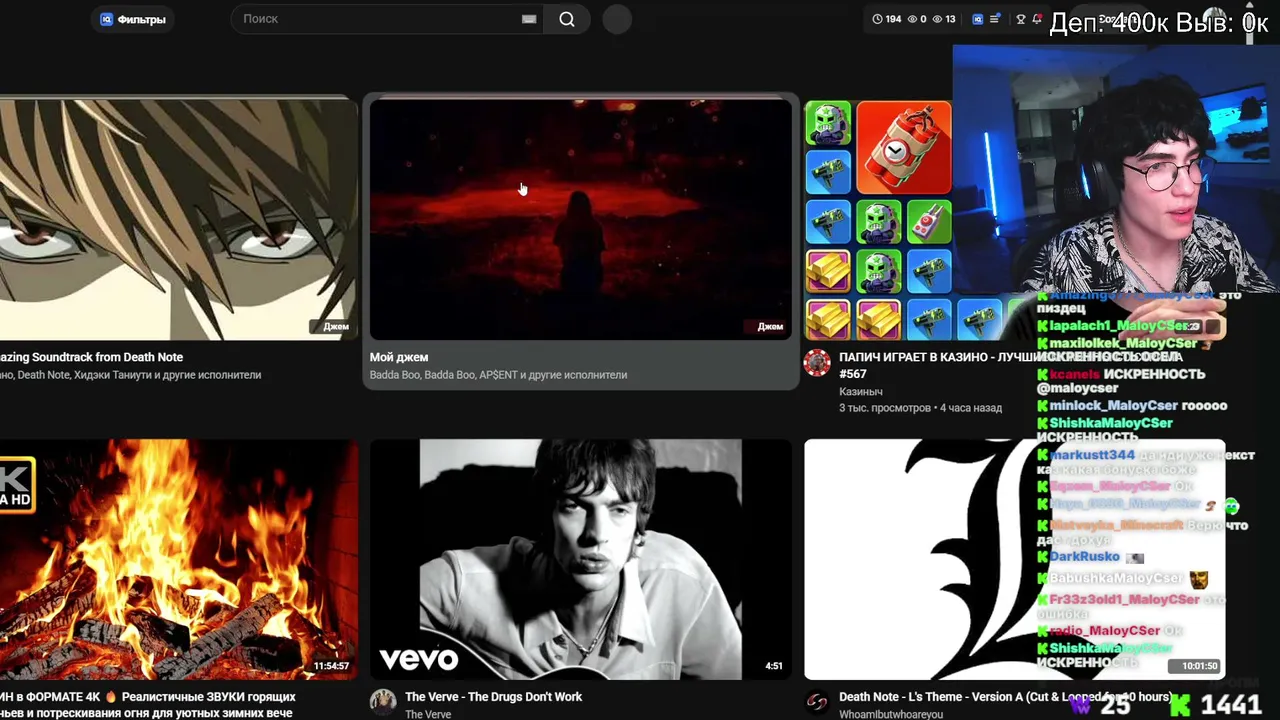Click the magnifier search button

tap(567, 19)
